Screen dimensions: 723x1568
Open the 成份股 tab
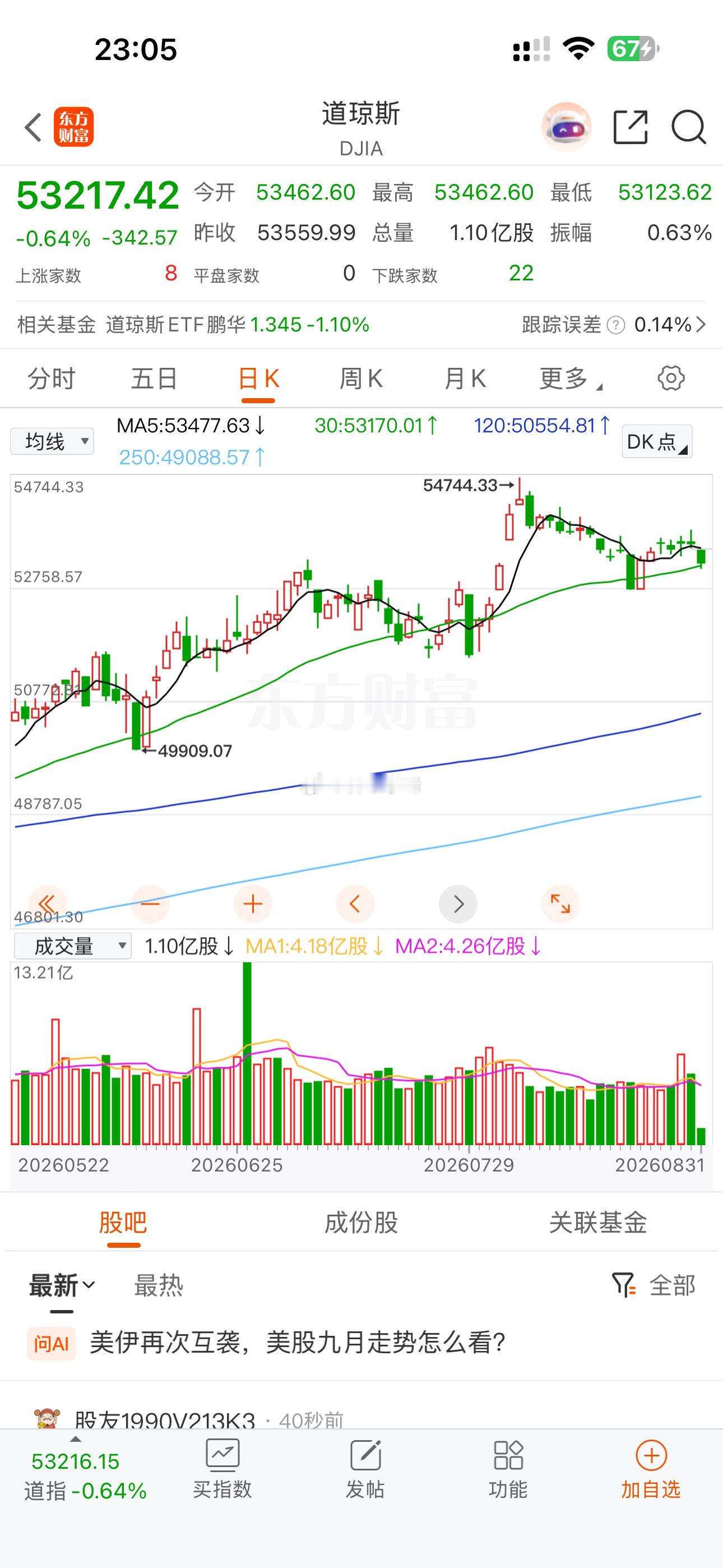coord(361,1222)
